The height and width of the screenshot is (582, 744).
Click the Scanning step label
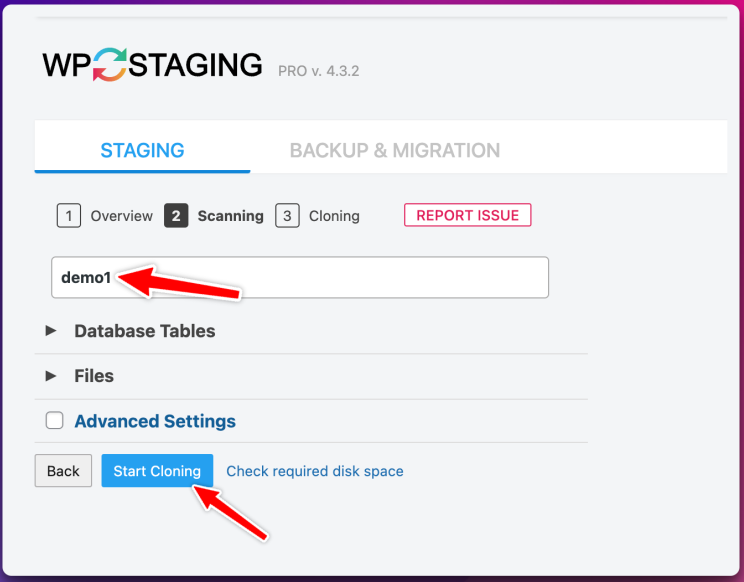coord(231,216)
